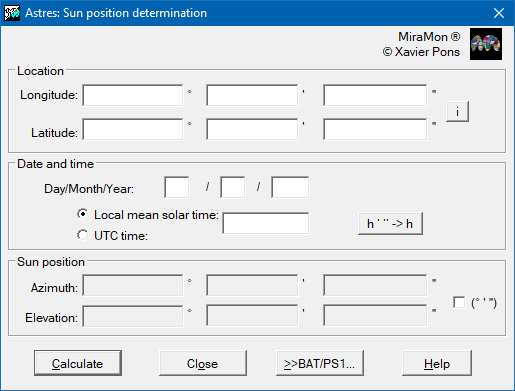Open the >>BAT/PS1... dialog
The image size is (515, 391).
320,363
